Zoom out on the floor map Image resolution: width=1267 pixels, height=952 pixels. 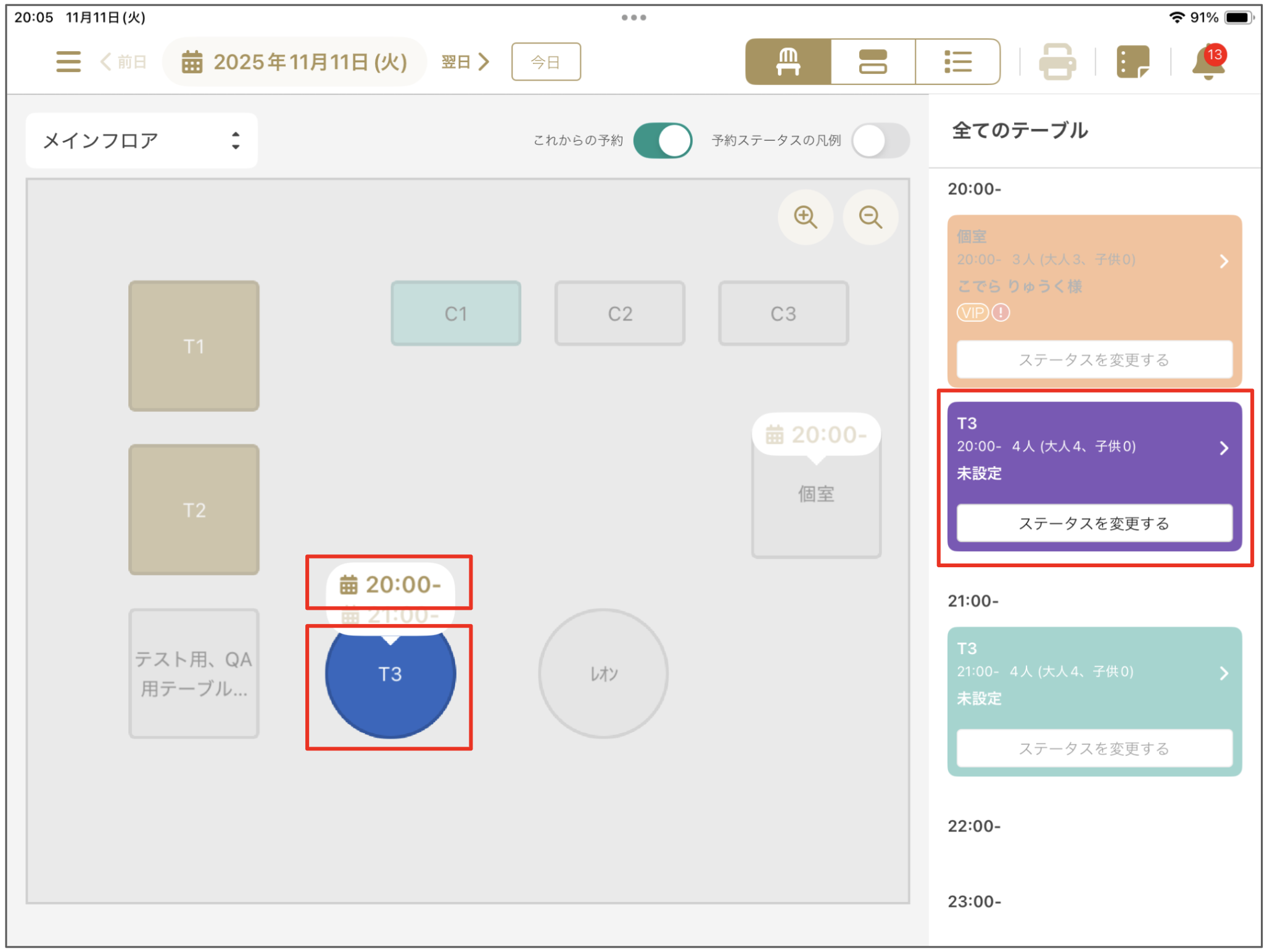(x=870, y=217)
